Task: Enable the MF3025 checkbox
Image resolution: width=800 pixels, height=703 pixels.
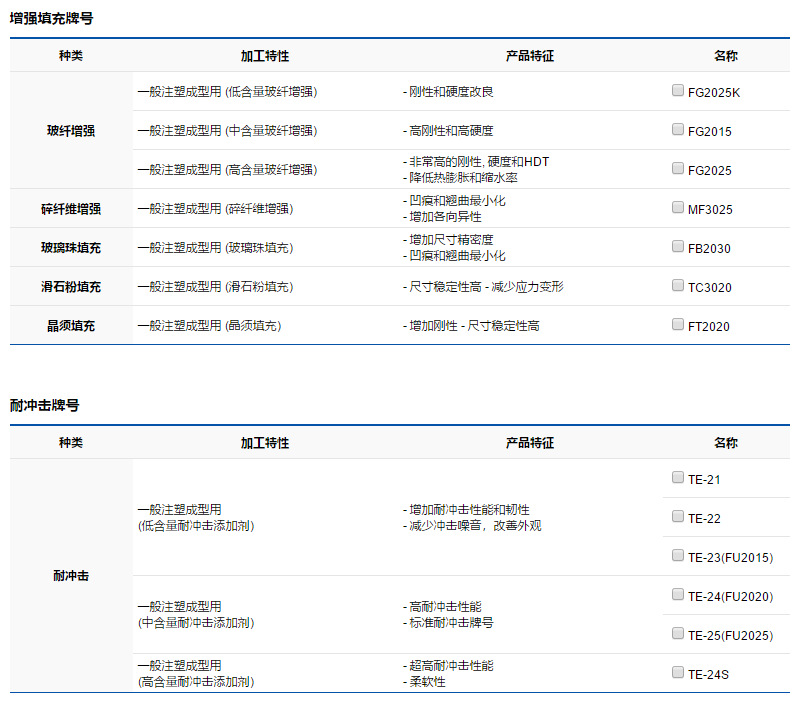Action: [678, 207]
